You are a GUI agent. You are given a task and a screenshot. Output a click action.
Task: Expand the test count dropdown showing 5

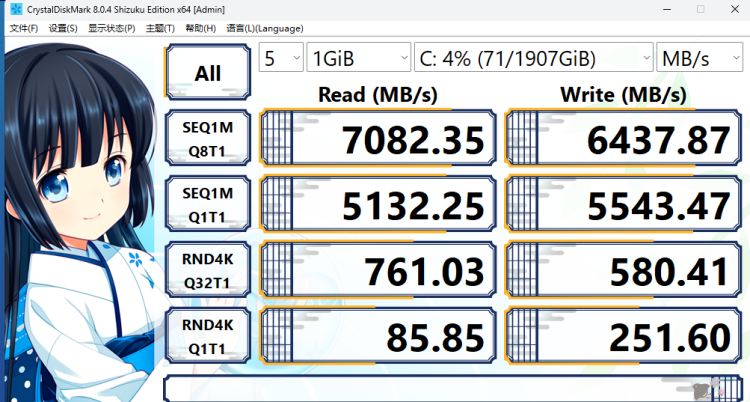(x=281, y=57)
